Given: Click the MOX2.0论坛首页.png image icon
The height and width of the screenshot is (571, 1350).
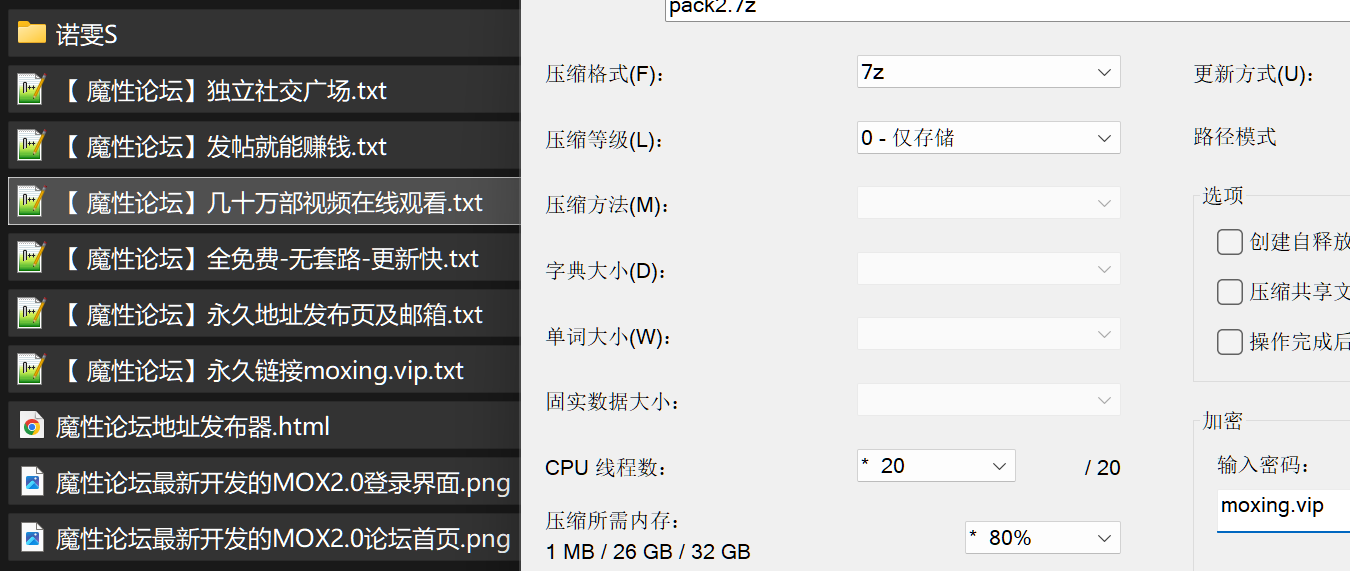Looking at the screenshot, I should coord(32,539).
